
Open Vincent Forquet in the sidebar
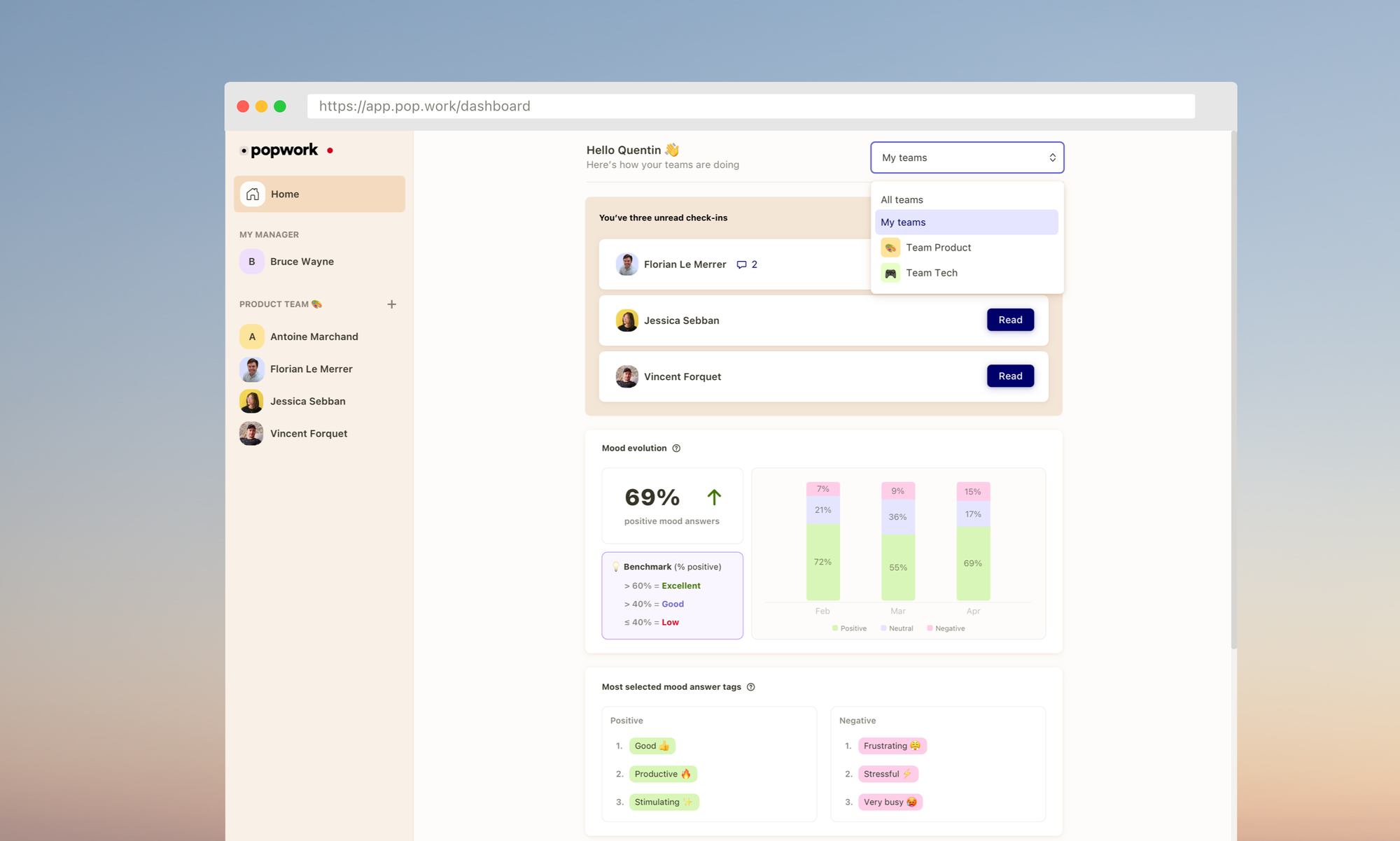coord(308,434)
